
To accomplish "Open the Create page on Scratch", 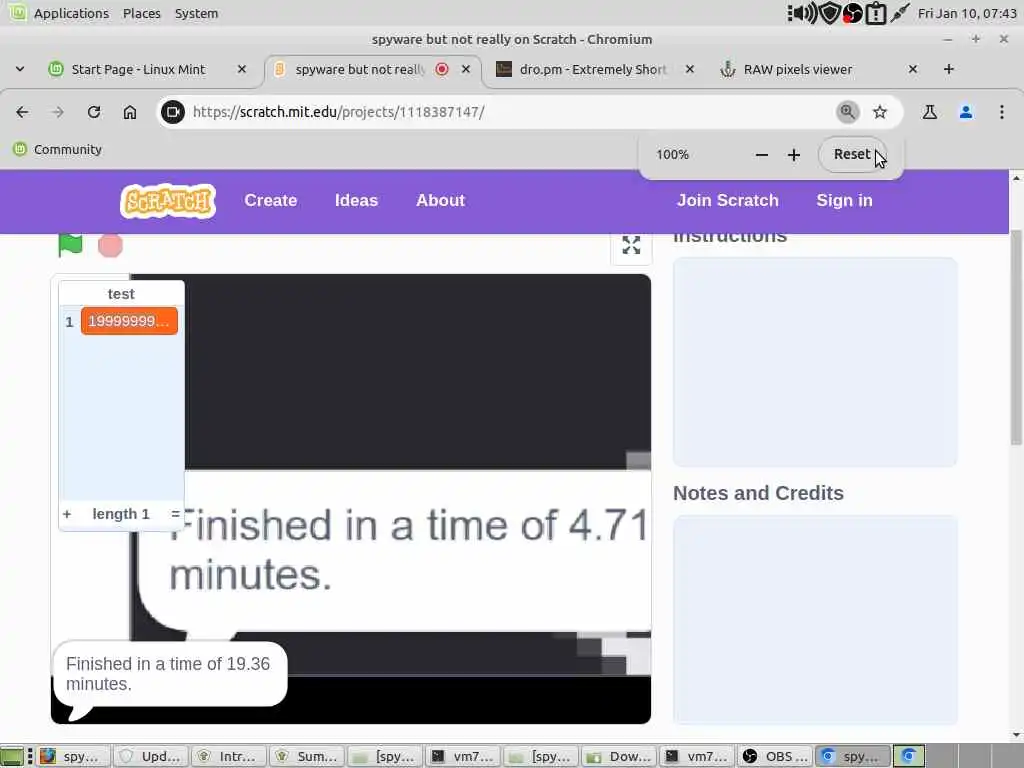I will coord(270,200).
